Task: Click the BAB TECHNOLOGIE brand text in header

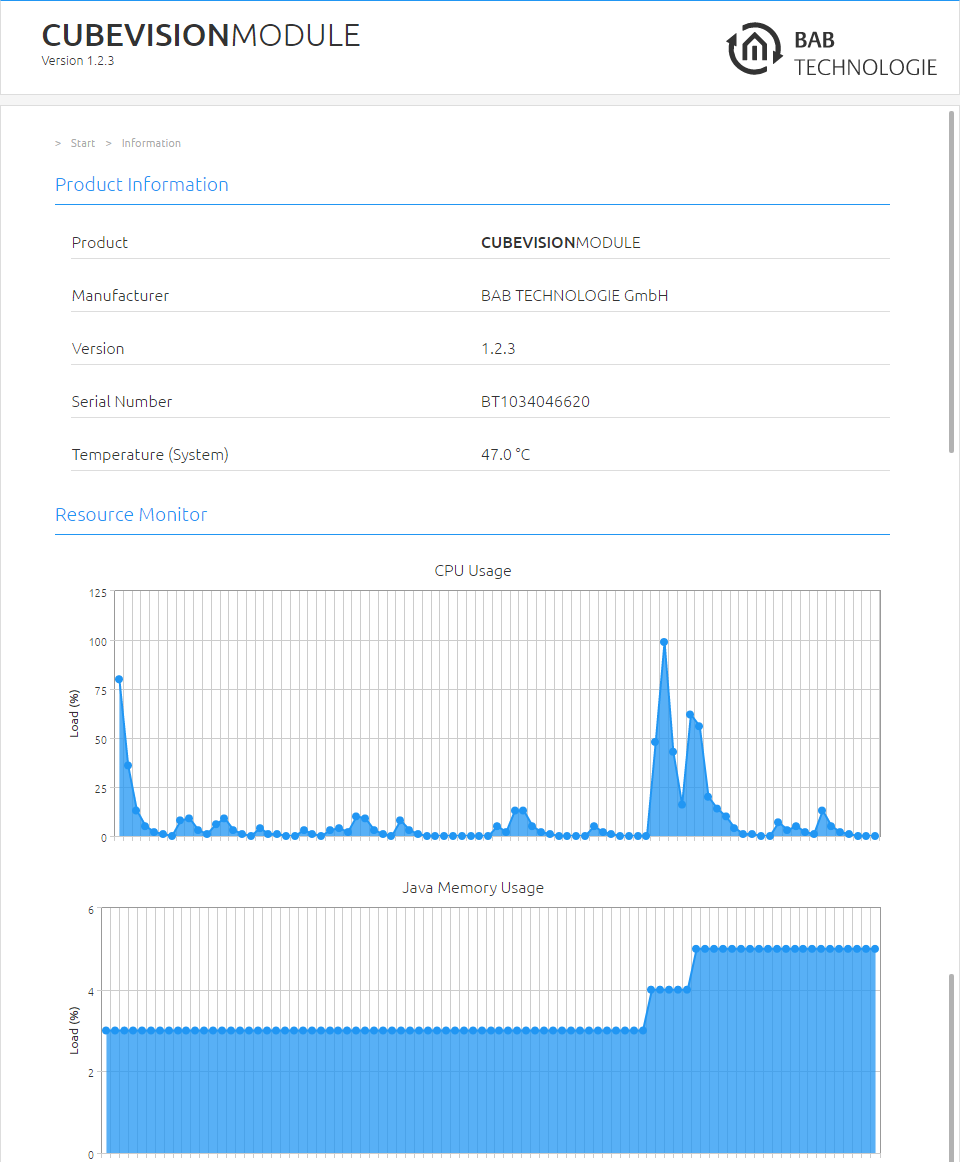Action: (x=865, y=53)
